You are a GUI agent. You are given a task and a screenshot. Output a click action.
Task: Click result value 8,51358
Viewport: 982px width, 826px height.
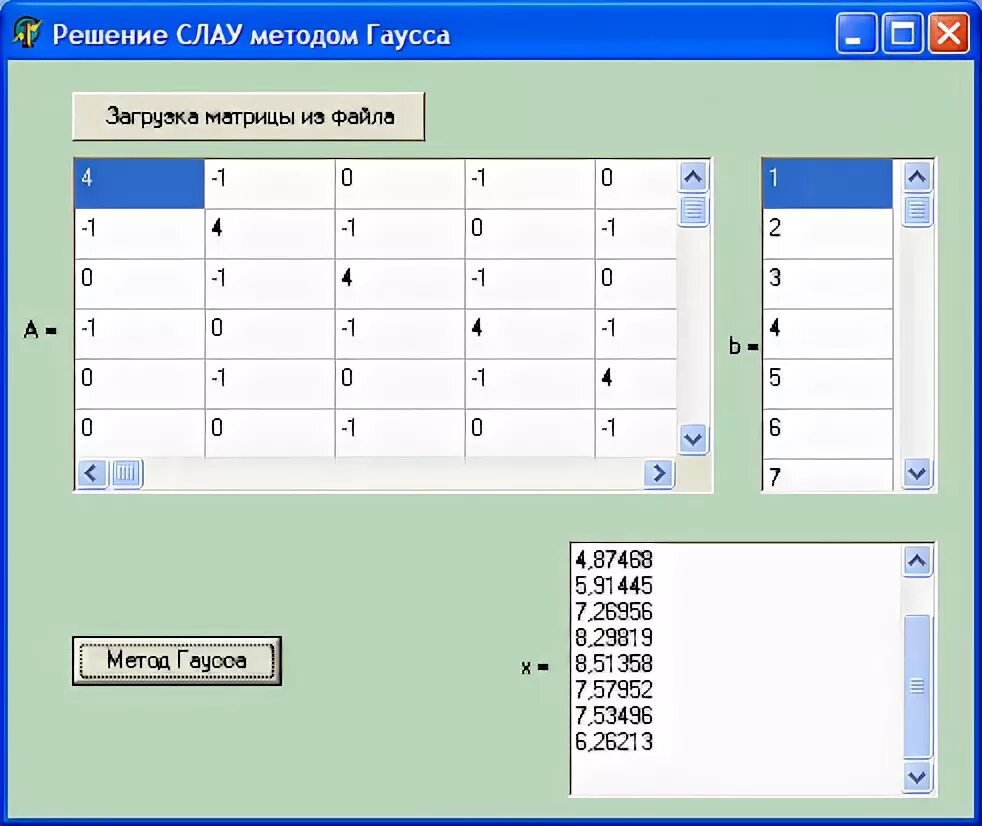pos(614,663)
